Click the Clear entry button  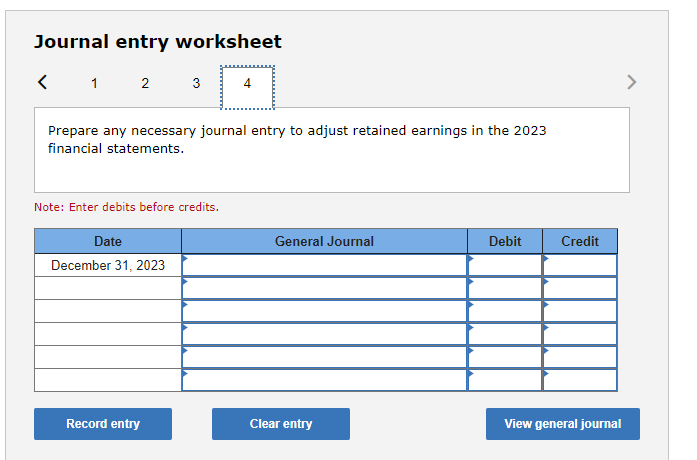click(281, 424)
